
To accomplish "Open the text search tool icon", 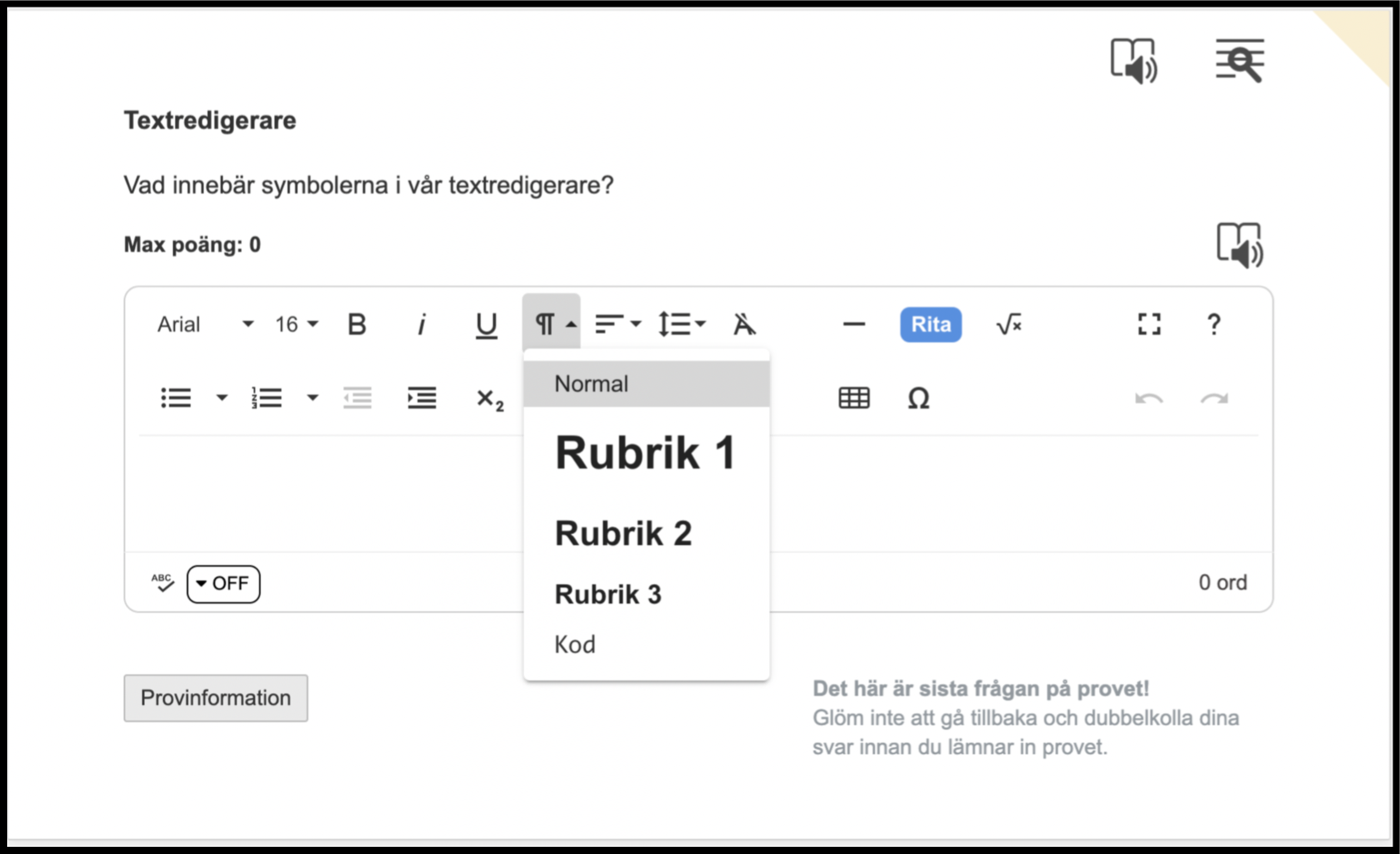I will coord(1239,60).
